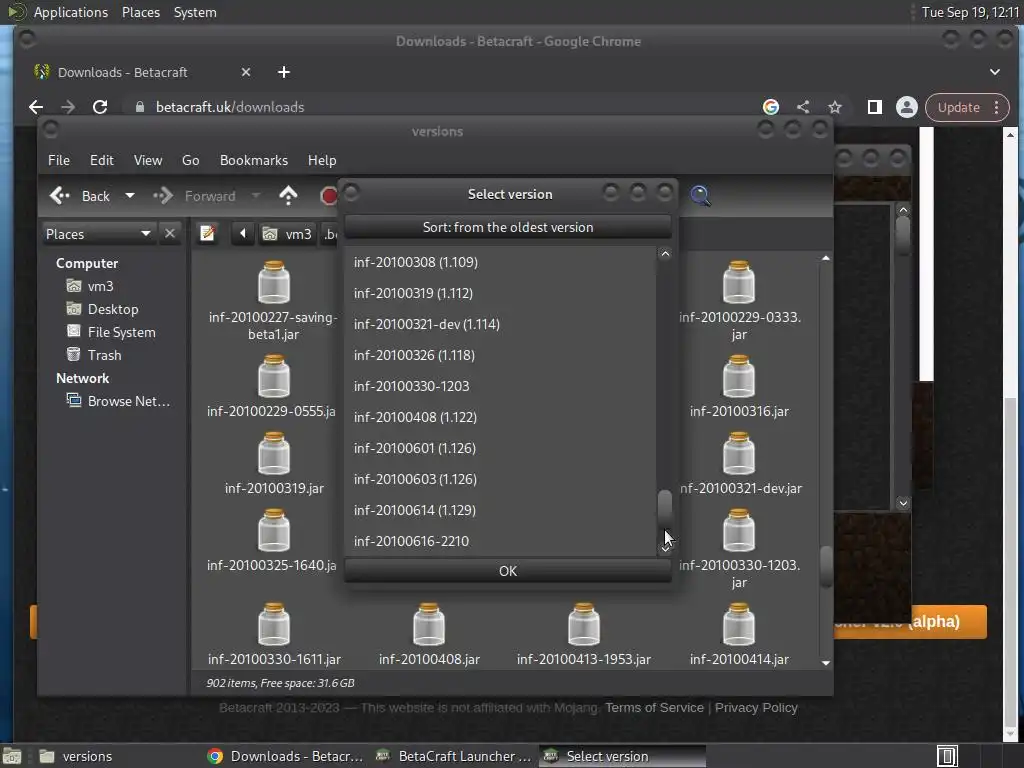Open Chrome profile avatar icon

coord(906,107)
